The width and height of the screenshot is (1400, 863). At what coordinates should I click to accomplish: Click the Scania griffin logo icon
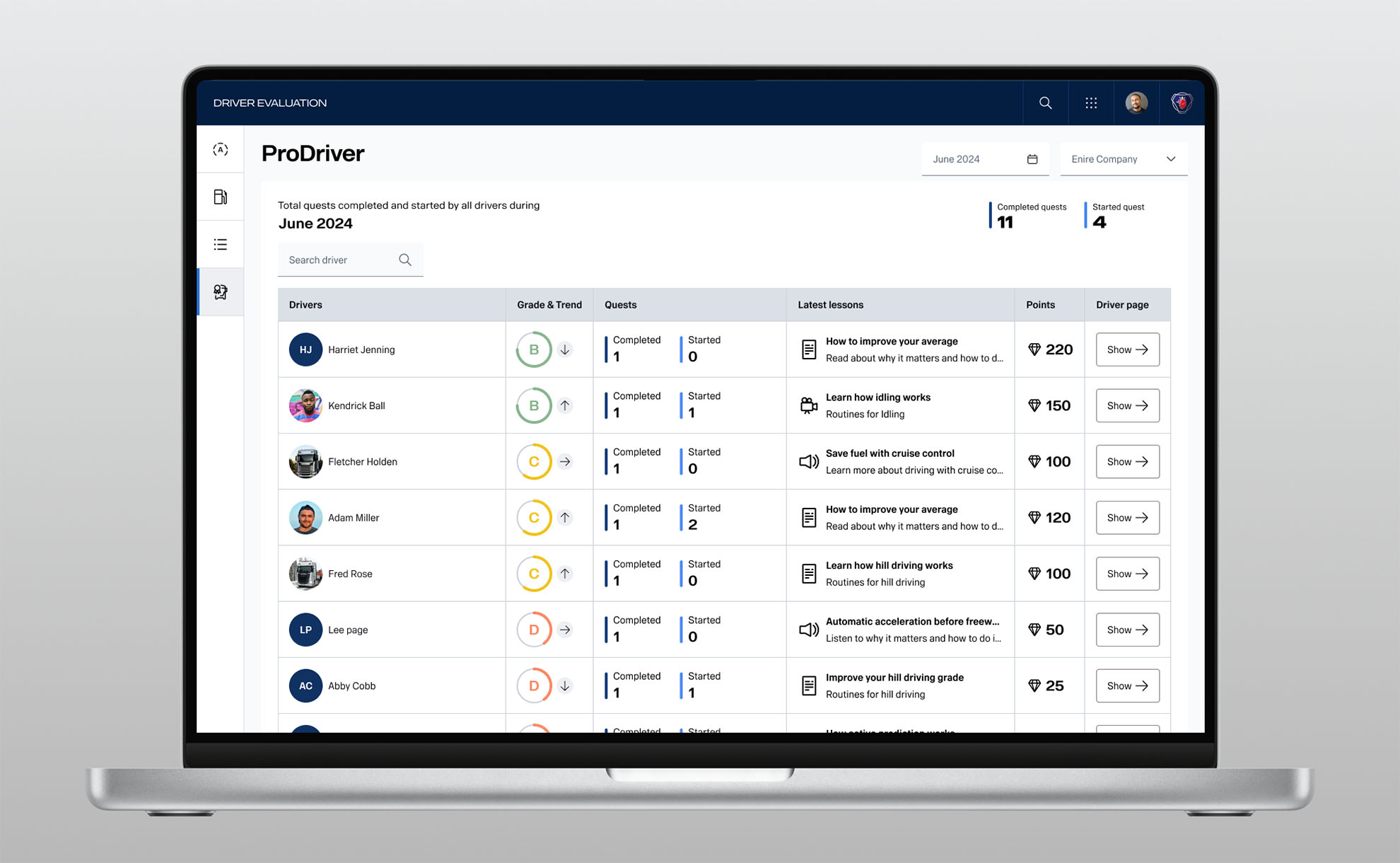pyautogui.click(x=1182, y=103)
